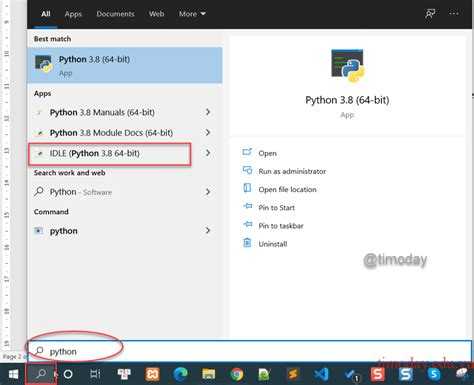Open the checkmark app with badge on taskbar
474x385 pixels.
[350, 375]
